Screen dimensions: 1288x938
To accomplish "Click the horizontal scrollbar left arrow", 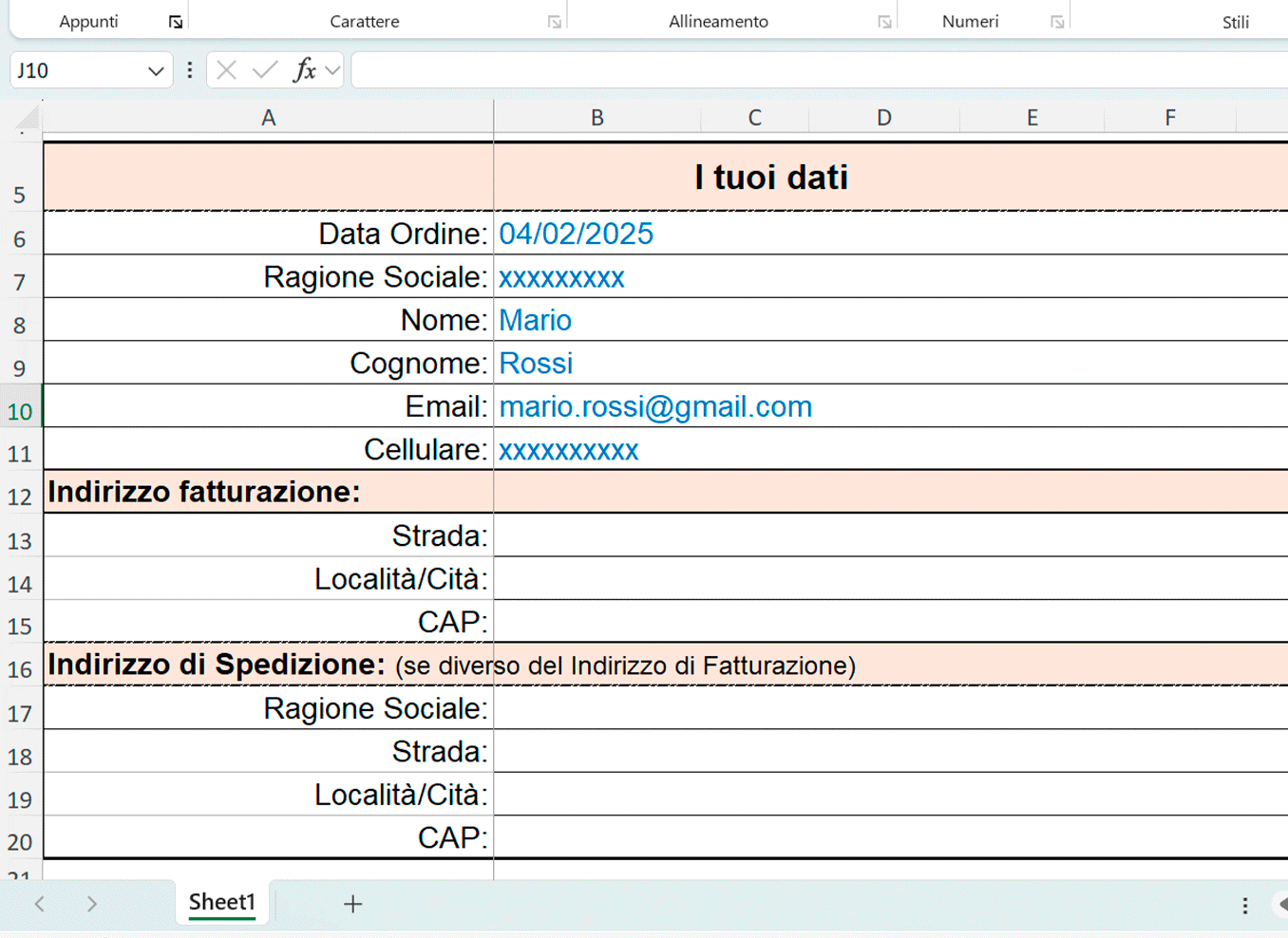I will click(x=1281, y=905).
